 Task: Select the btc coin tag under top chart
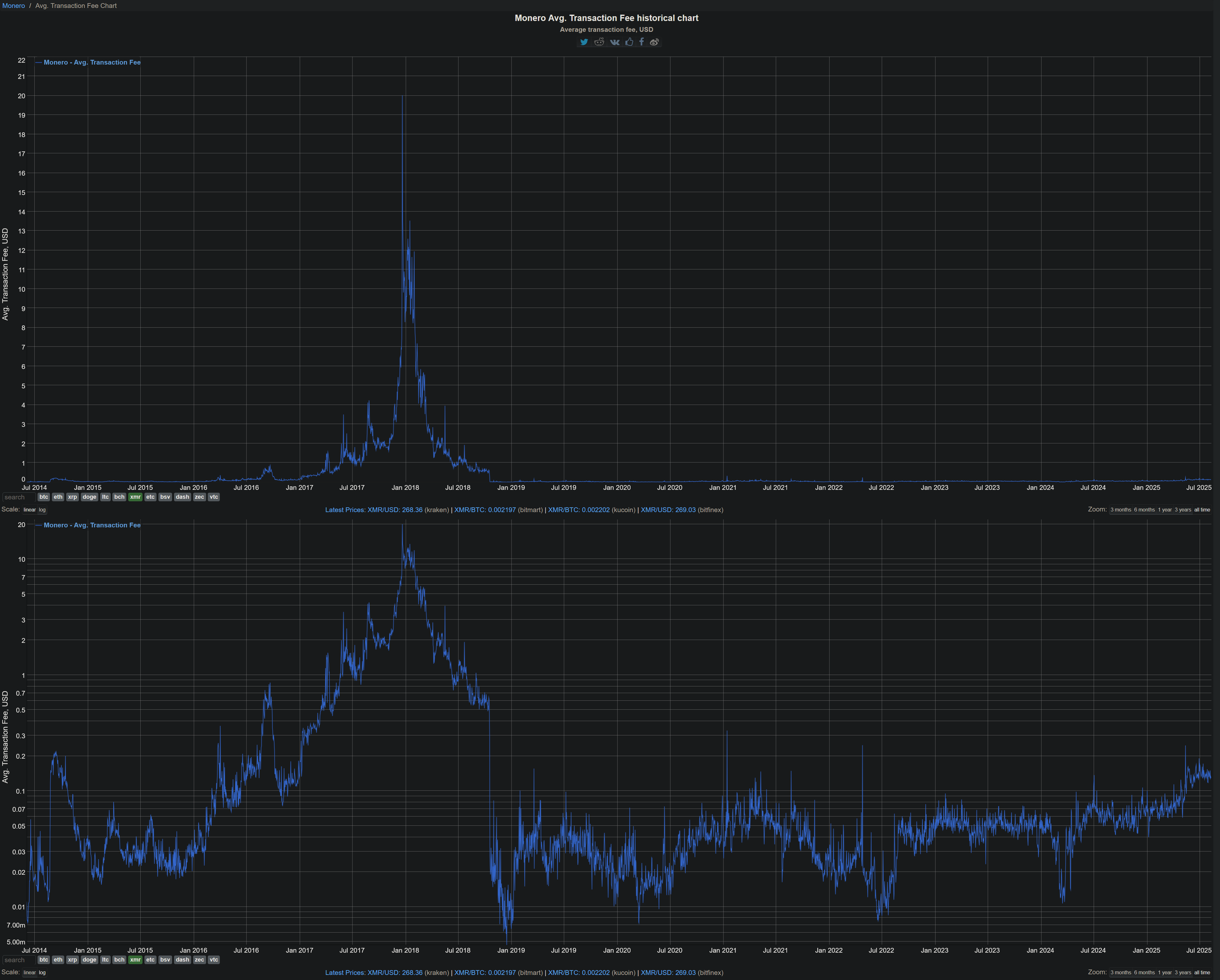(x=44, y=497)
